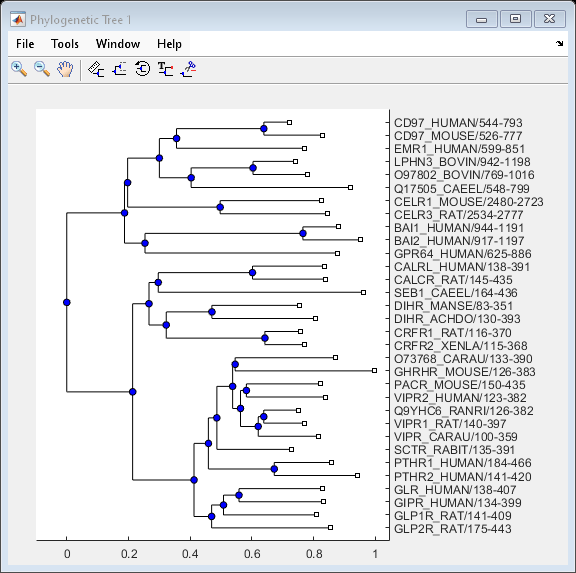This screenshot has width=576, height=573.
Task: Click the SEB1_CAEEL/164-436 leaf label
Action: [x=456, y=293]
